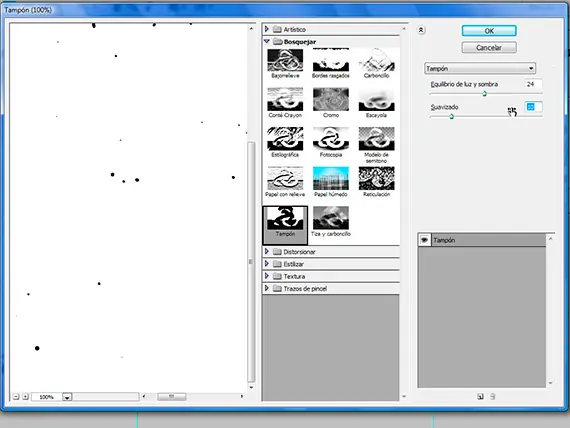Collapse the Bosquejar filter folder

(267, 41)
